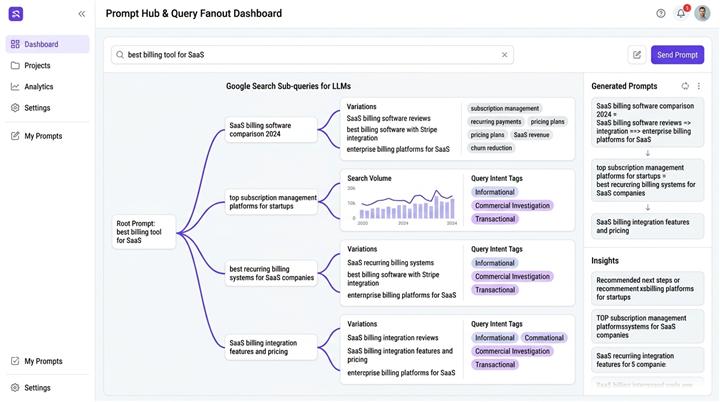This screenshot has height=402, width=720.
Task: Click the Send Prompt button
Action: (677, 55)
